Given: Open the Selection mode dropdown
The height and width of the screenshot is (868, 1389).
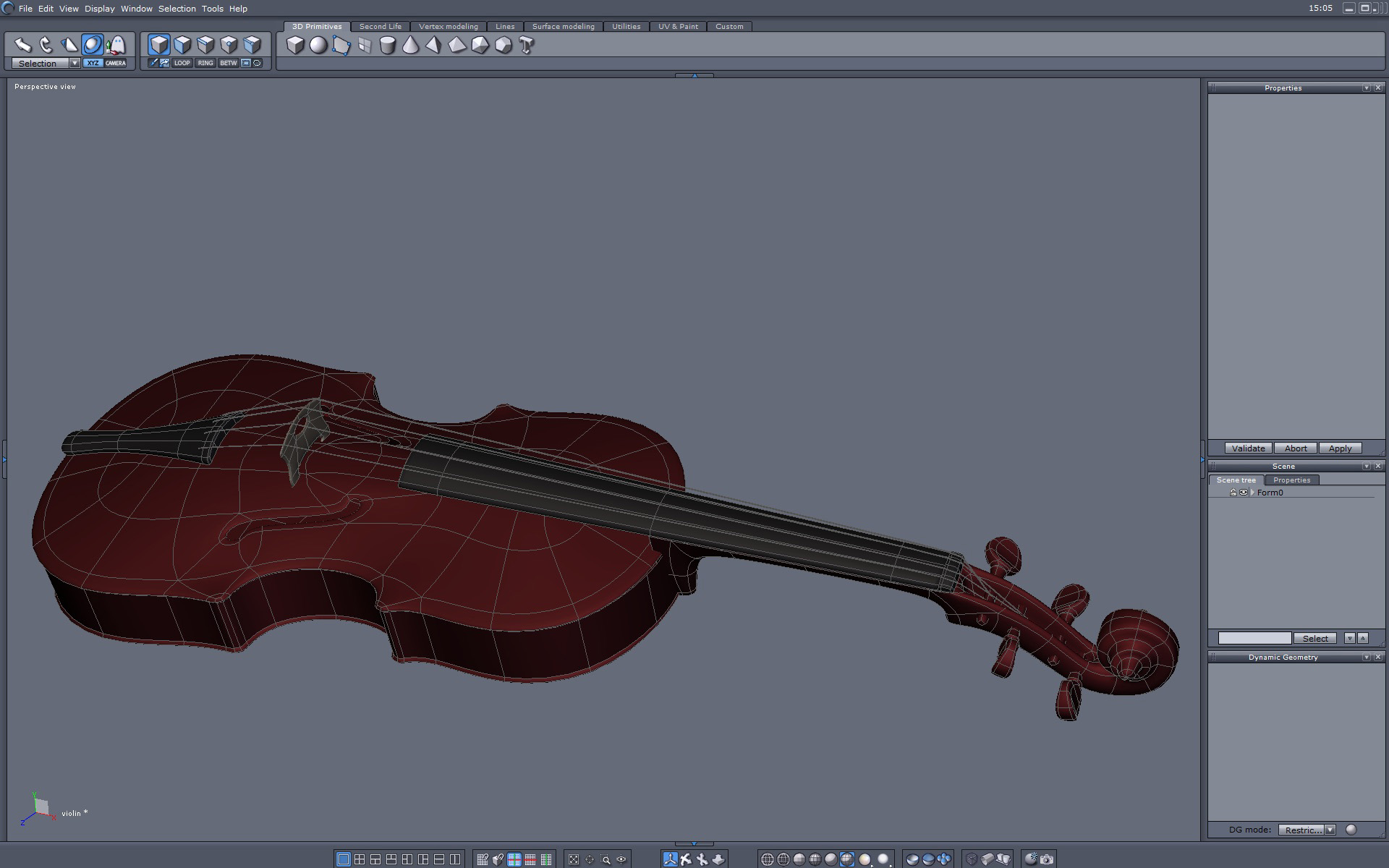Looking at the screenshot, I should [75, 64].
